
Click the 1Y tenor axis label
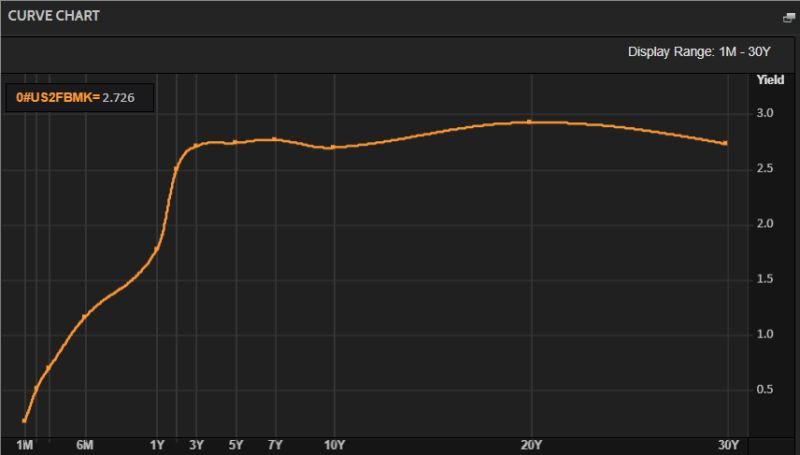click(157, 445)
